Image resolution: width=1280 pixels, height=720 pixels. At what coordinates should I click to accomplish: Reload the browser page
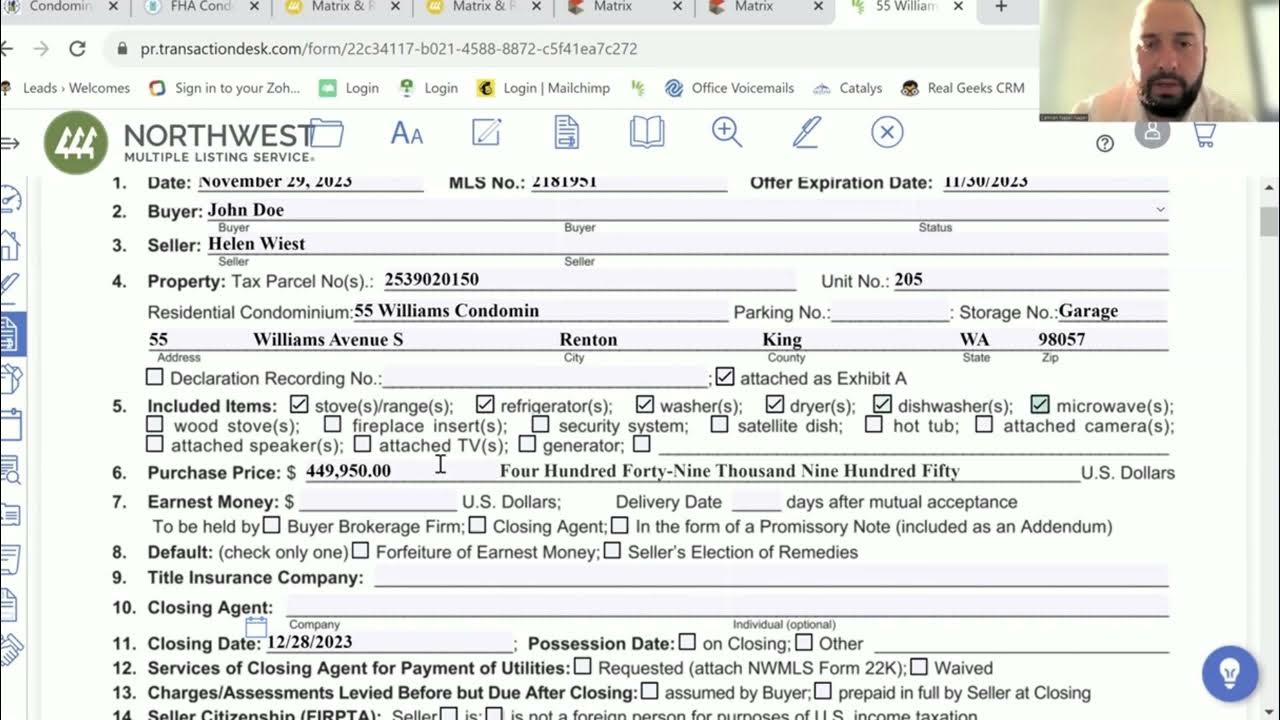[x=77, y=48]
